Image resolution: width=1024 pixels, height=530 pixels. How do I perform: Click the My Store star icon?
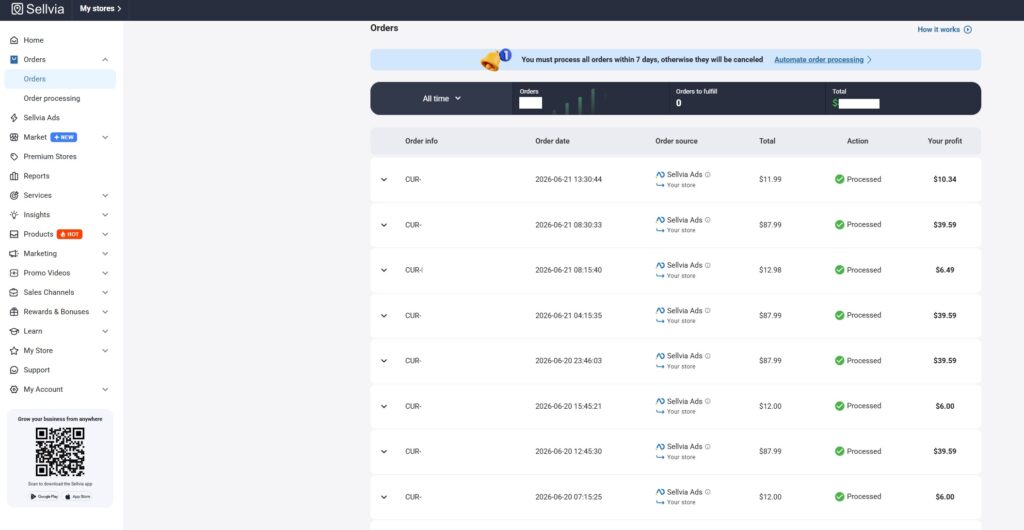click(14, 351)
